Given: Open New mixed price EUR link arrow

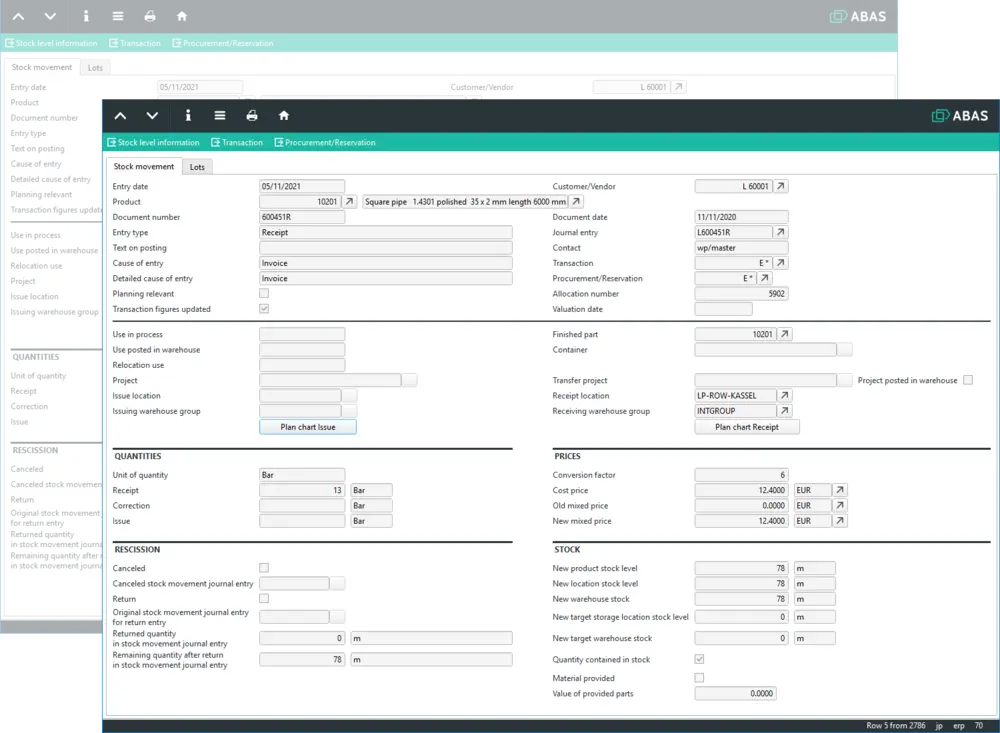Looking at the screenshot, I should click(x=841, y=521).
